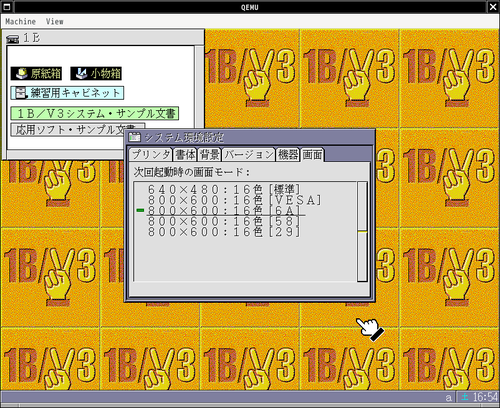
Task: Switch to the バージョン tab
Action: point(249,155)
